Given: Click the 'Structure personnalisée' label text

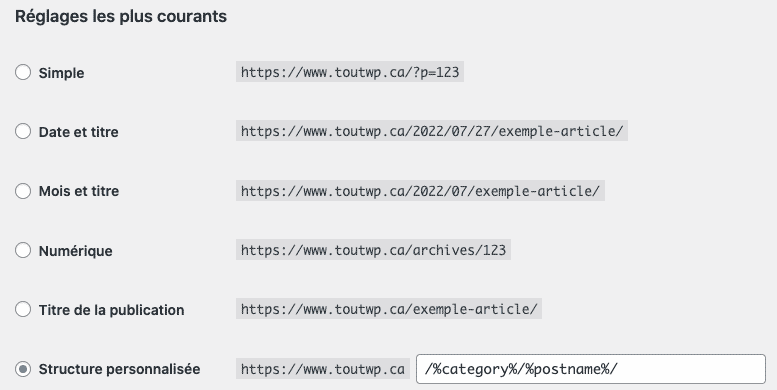Looking at the screenshot, I should pos(119,369).
